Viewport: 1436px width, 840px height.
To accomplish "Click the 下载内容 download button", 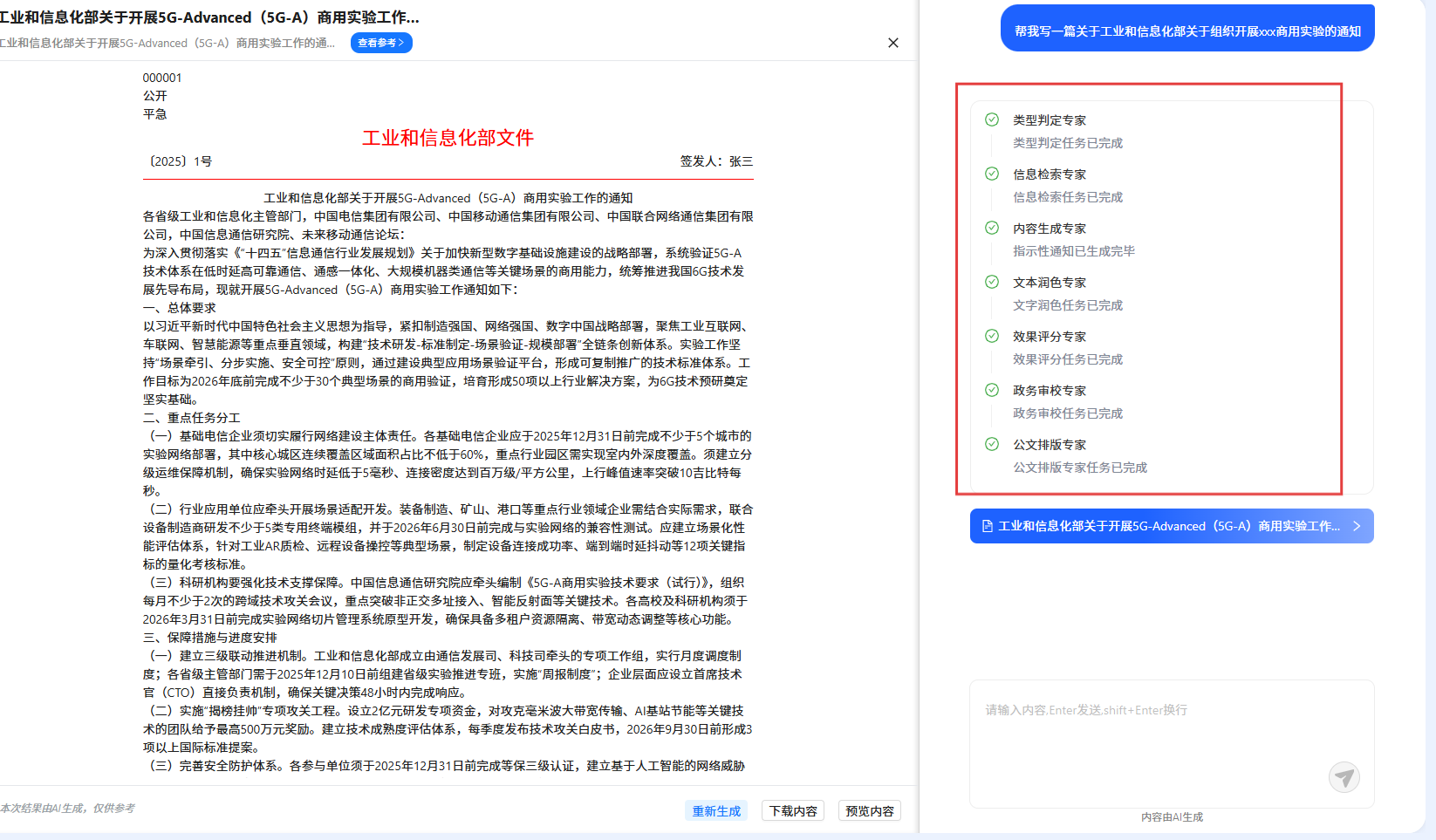I will pyautogui.click(x=793, y=811).
